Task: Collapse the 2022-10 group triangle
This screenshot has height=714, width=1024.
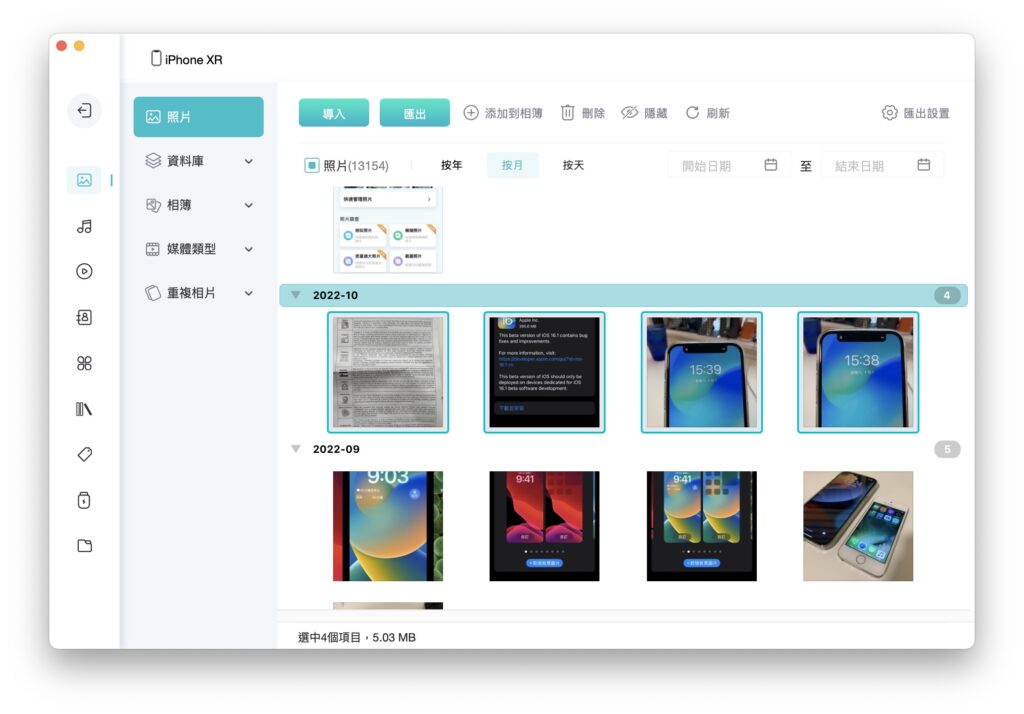Action: [x=296, y=295]
